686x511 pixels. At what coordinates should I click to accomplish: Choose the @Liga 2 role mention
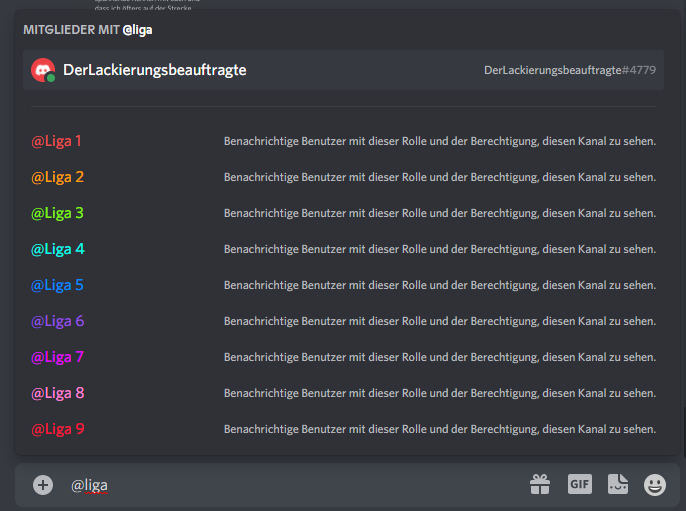click(57, 177)
